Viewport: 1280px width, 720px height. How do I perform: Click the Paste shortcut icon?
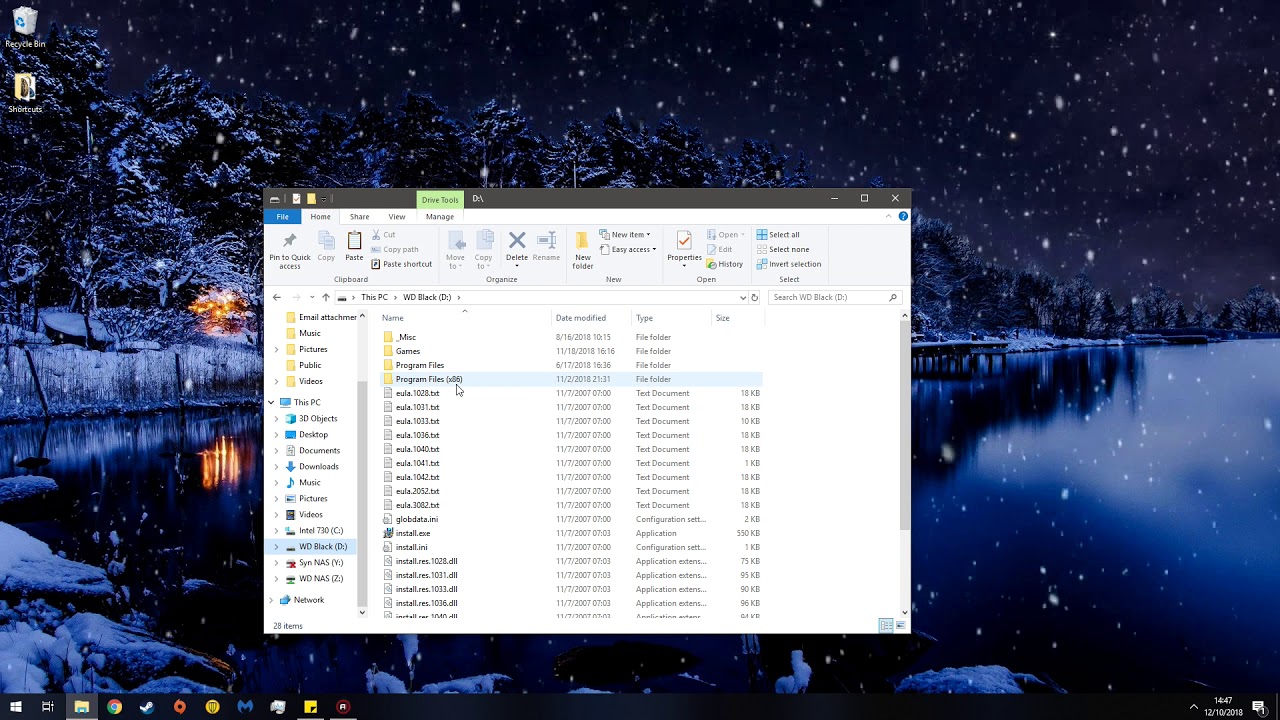click(376, 264)
